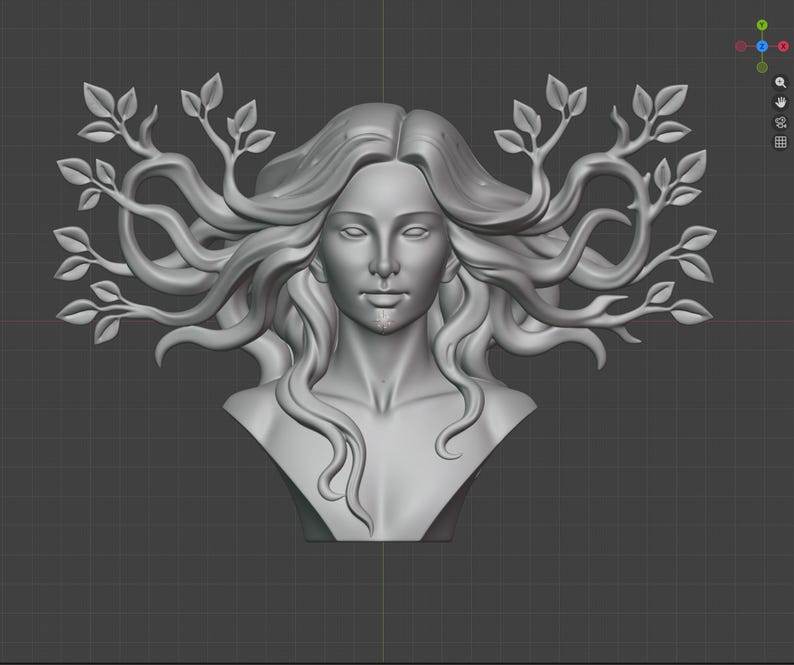This screenshot has height=665, width=794.
Task: Click the dim red negative X gizmo ball
Action: tap(741, 47)
